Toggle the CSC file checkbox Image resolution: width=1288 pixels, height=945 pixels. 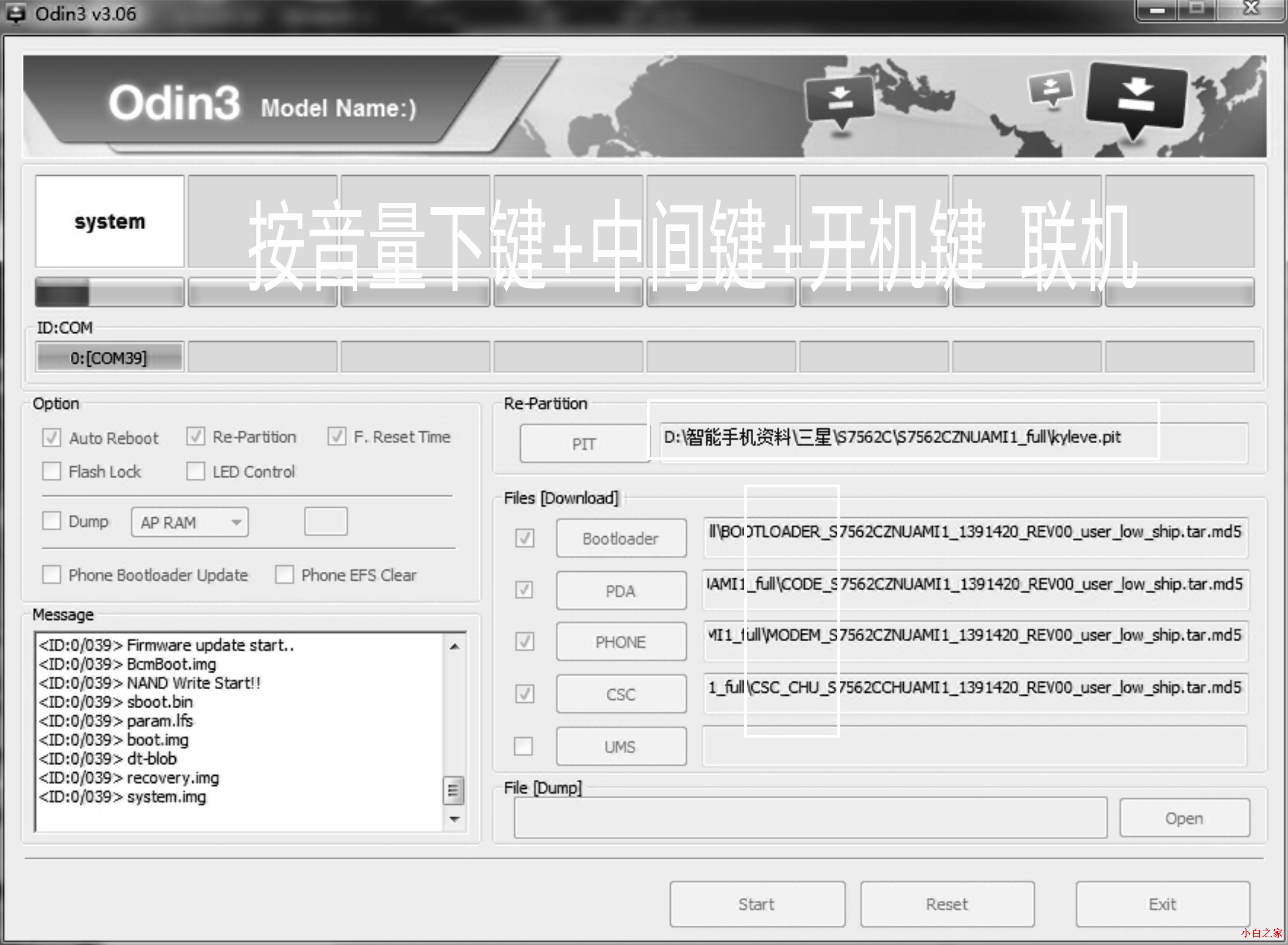(524, 694)
